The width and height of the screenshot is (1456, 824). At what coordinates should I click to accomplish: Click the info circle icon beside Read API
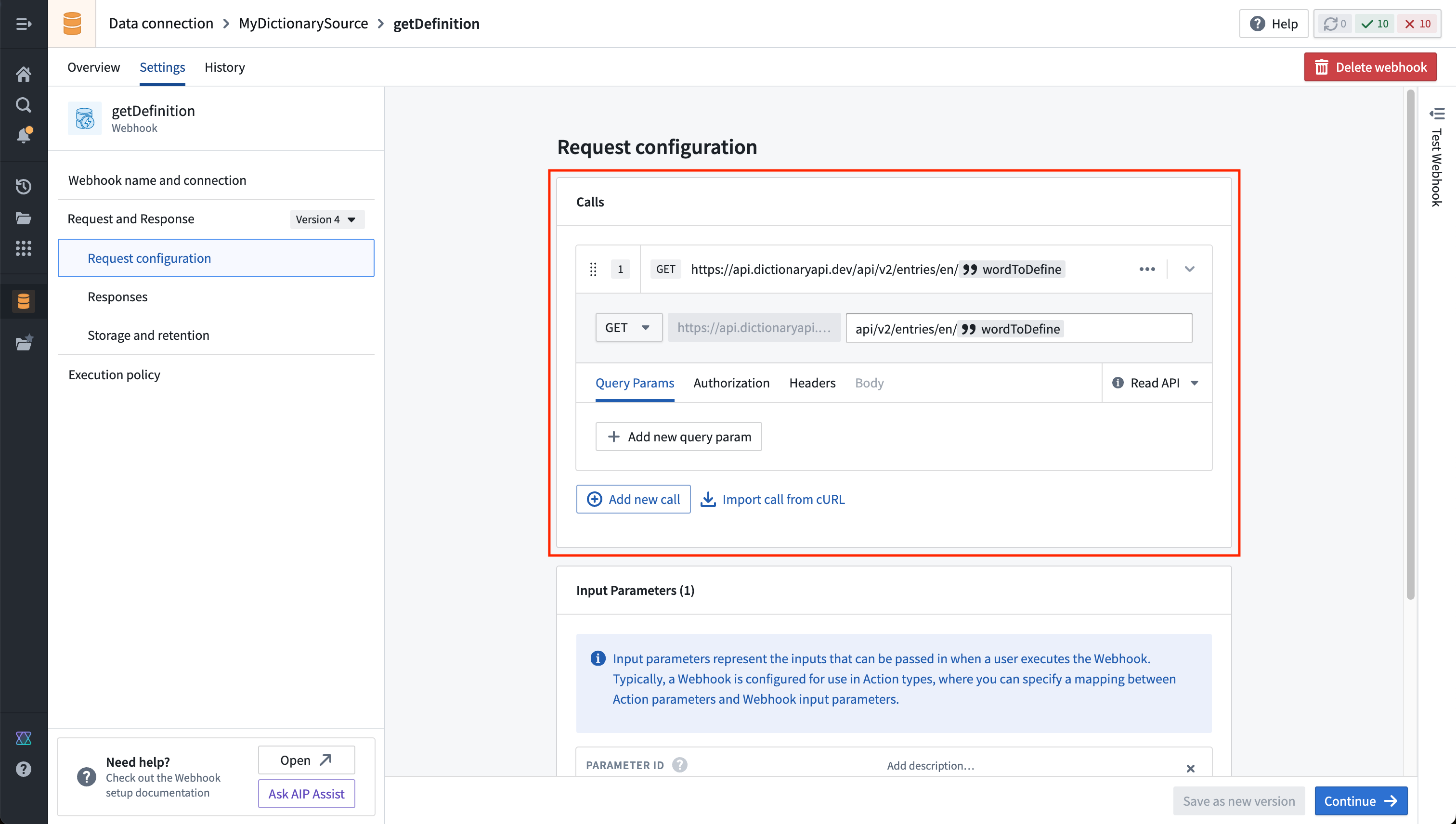[1117, 382]
